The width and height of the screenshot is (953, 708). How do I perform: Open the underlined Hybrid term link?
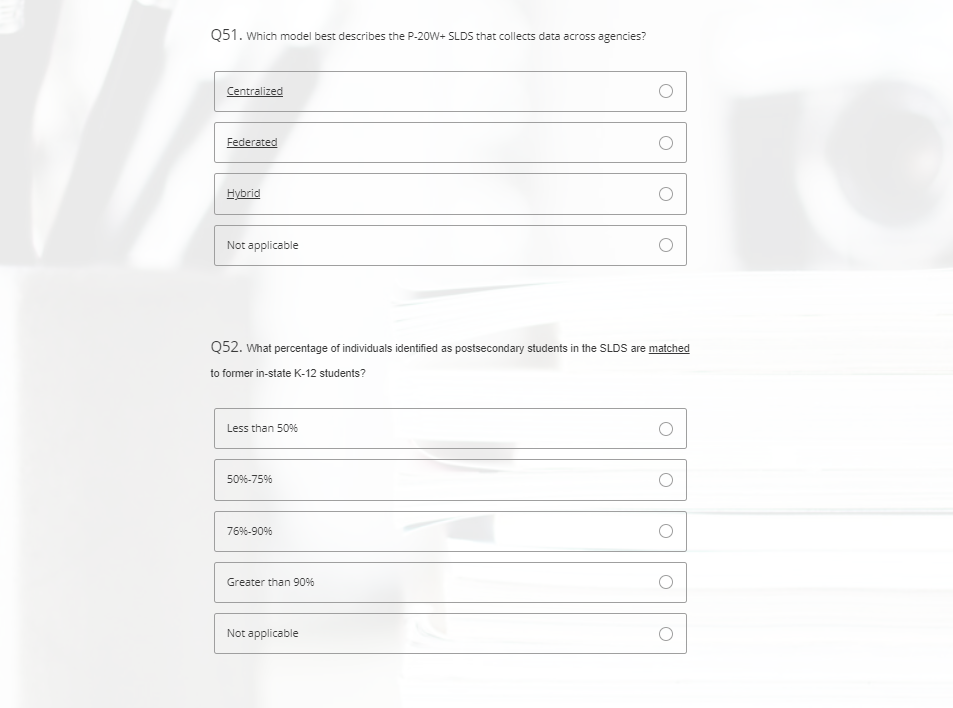(x=243, y=193)
